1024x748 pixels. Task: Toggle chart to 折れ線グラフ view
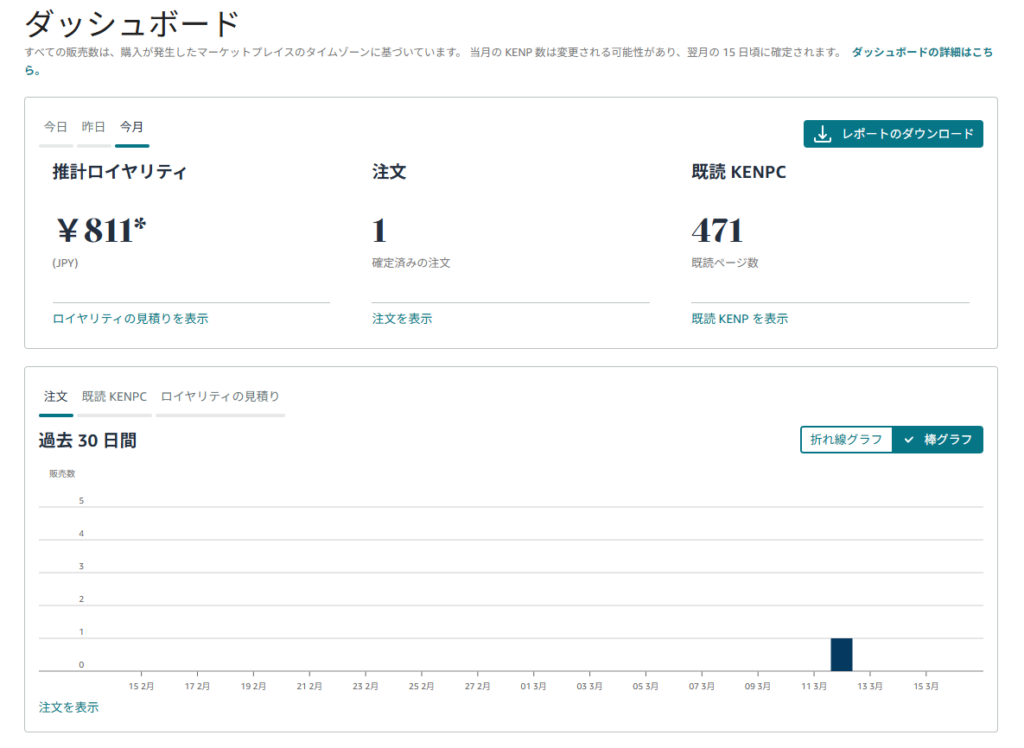point(846,440)
